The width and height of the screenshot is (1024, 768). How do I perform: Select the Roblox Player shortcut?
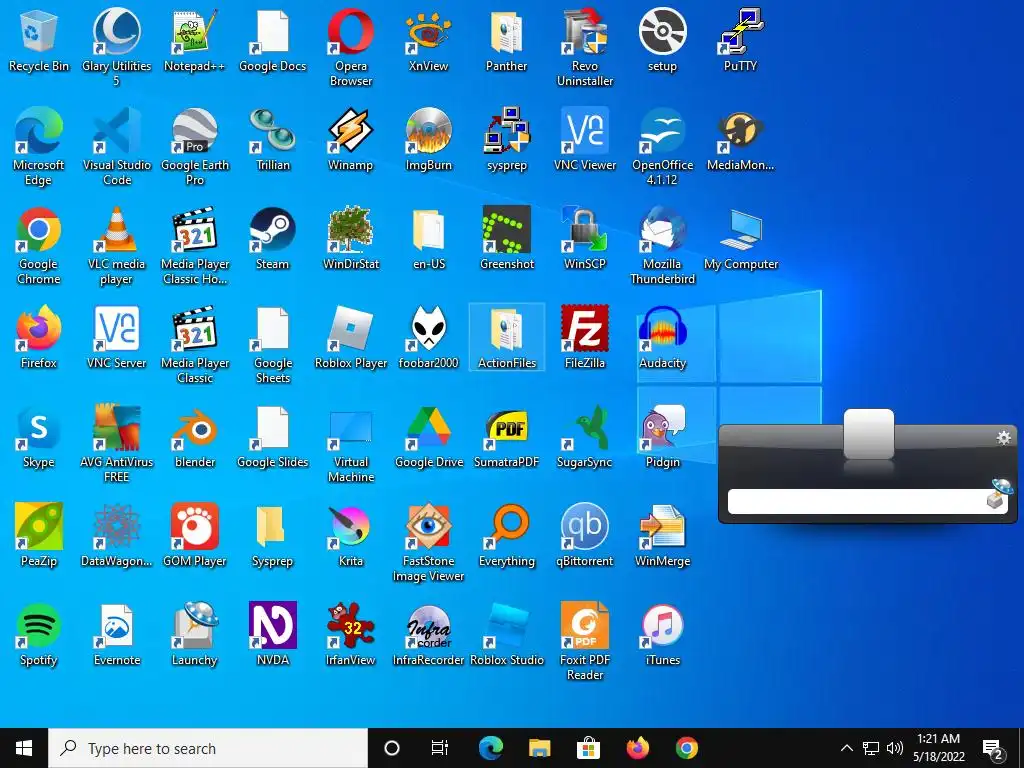pyautogui.click(x=351, y=338)
